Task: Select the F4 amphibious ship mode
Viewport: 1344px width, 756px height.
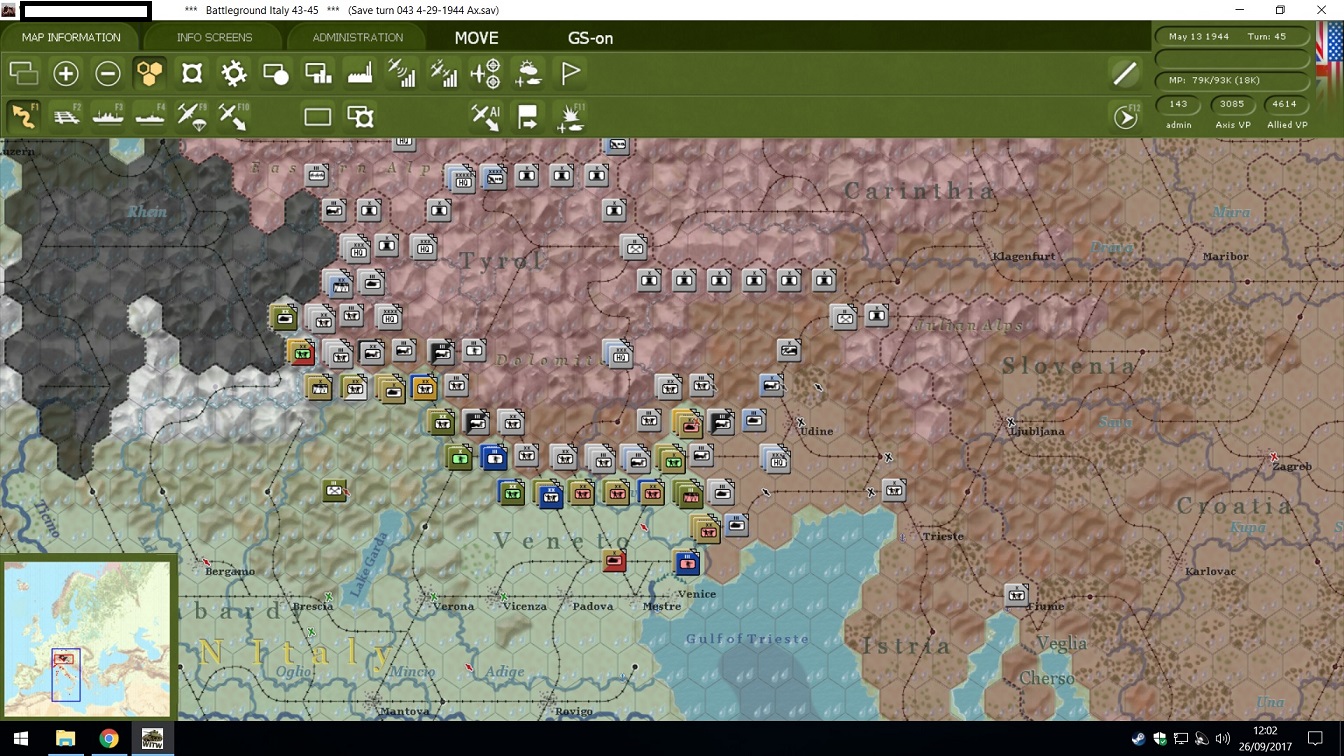Action: 150,116
